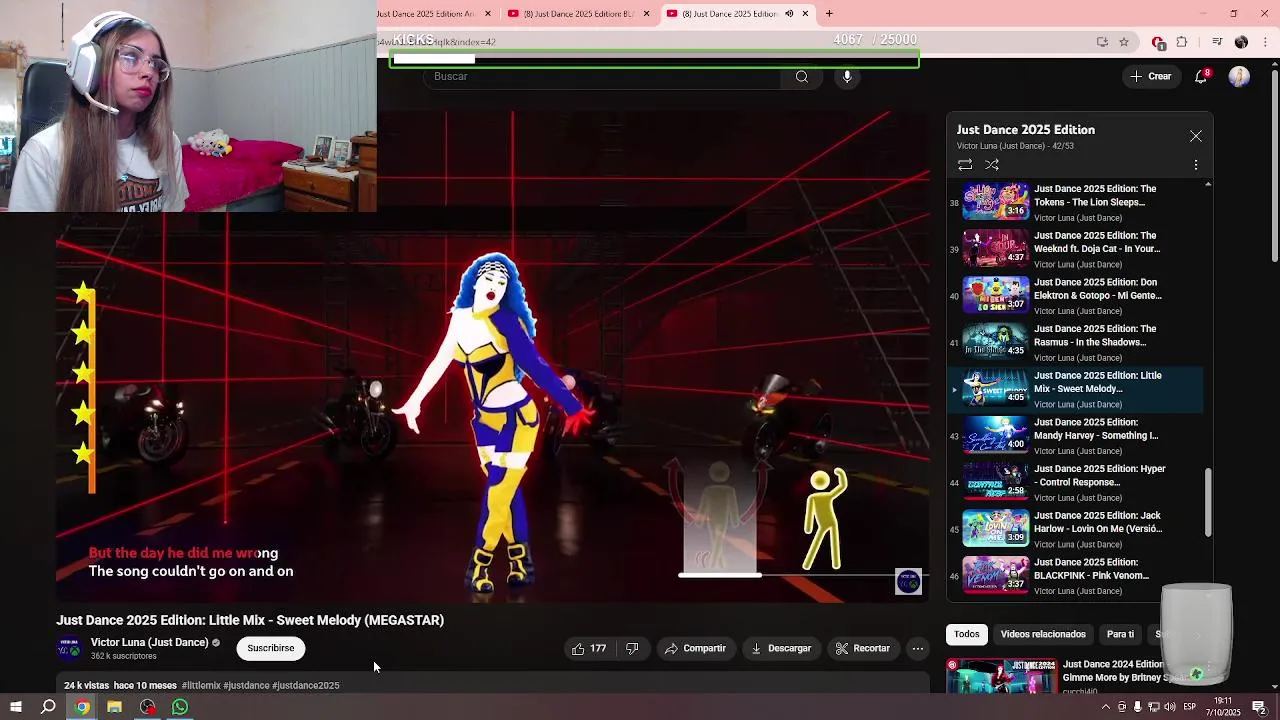Viewport: 1280px width, 720px height.
Task: Open playlist three-dot options menu
Action: click(1196, 164)
